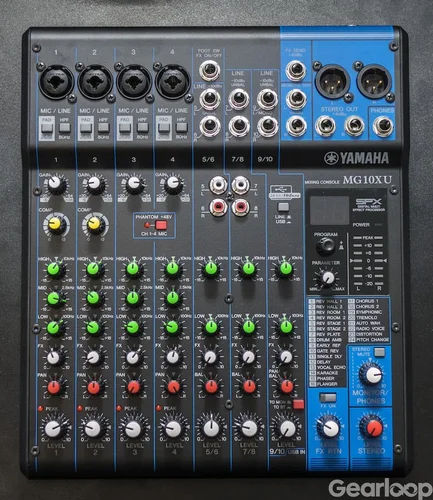This screenshot has width=433, height=500.
Task: Select the channel 1 red PEAK indicator LED
Action: 41,408
